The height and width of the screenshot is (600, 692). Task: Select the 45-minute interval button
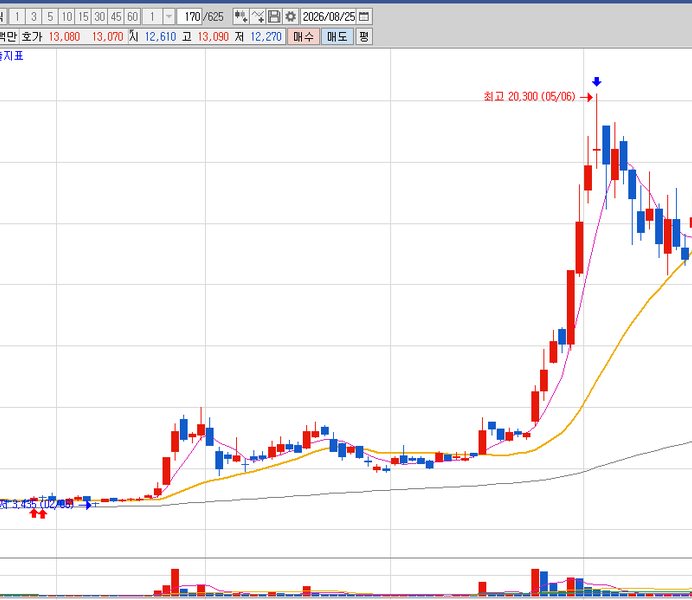click(116, 17)
